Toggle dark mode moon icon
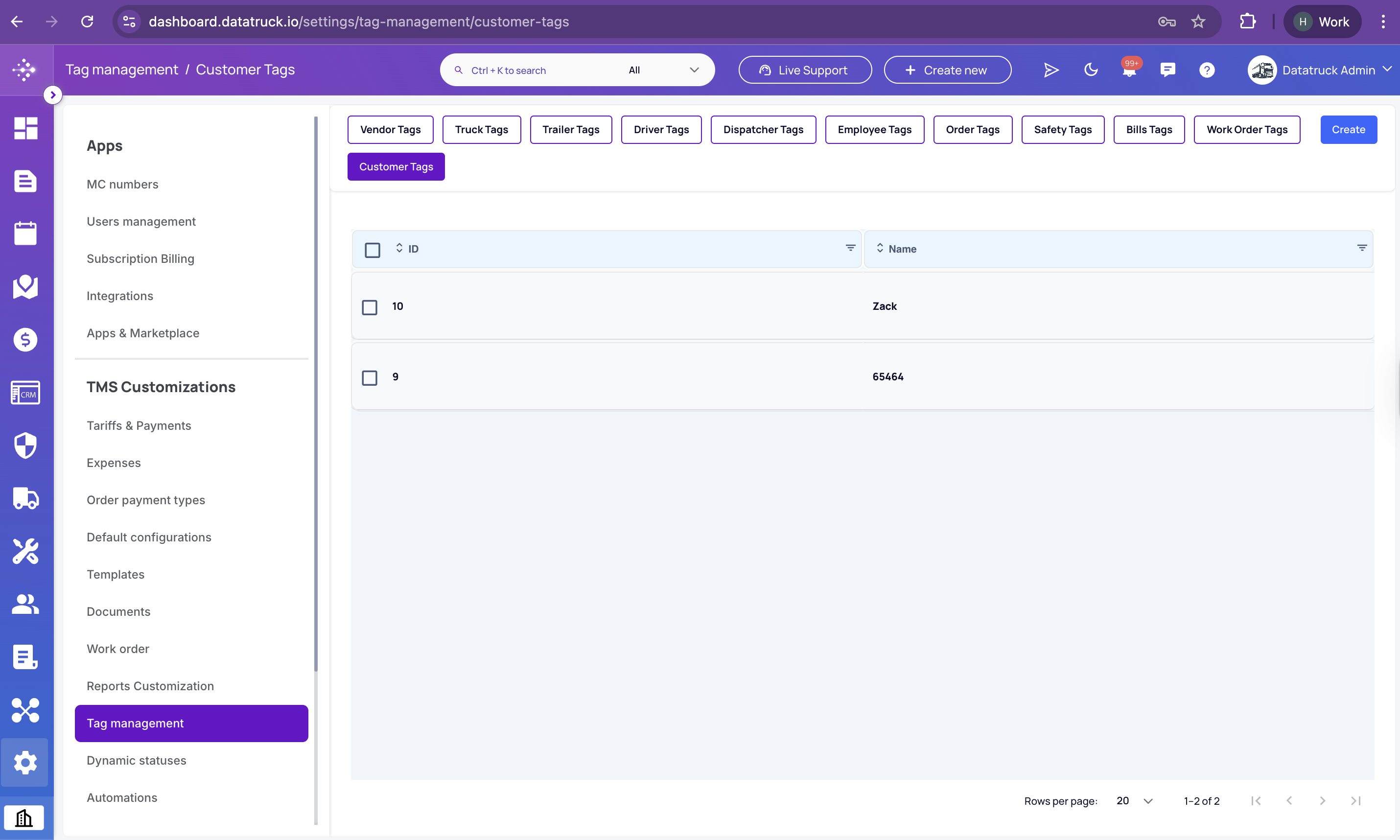 [1091, 70]
